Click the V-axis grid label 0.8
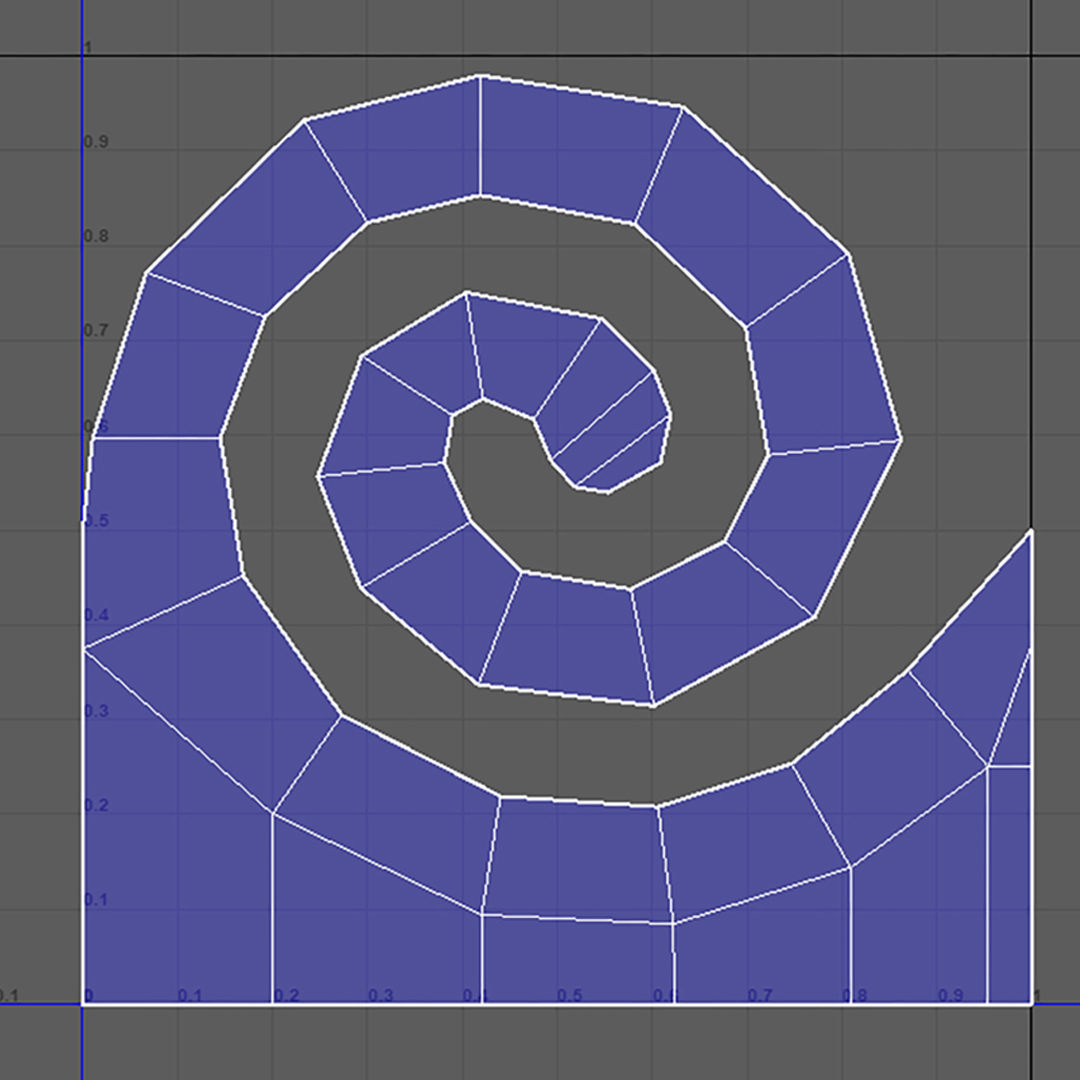 tap(96, 236)
